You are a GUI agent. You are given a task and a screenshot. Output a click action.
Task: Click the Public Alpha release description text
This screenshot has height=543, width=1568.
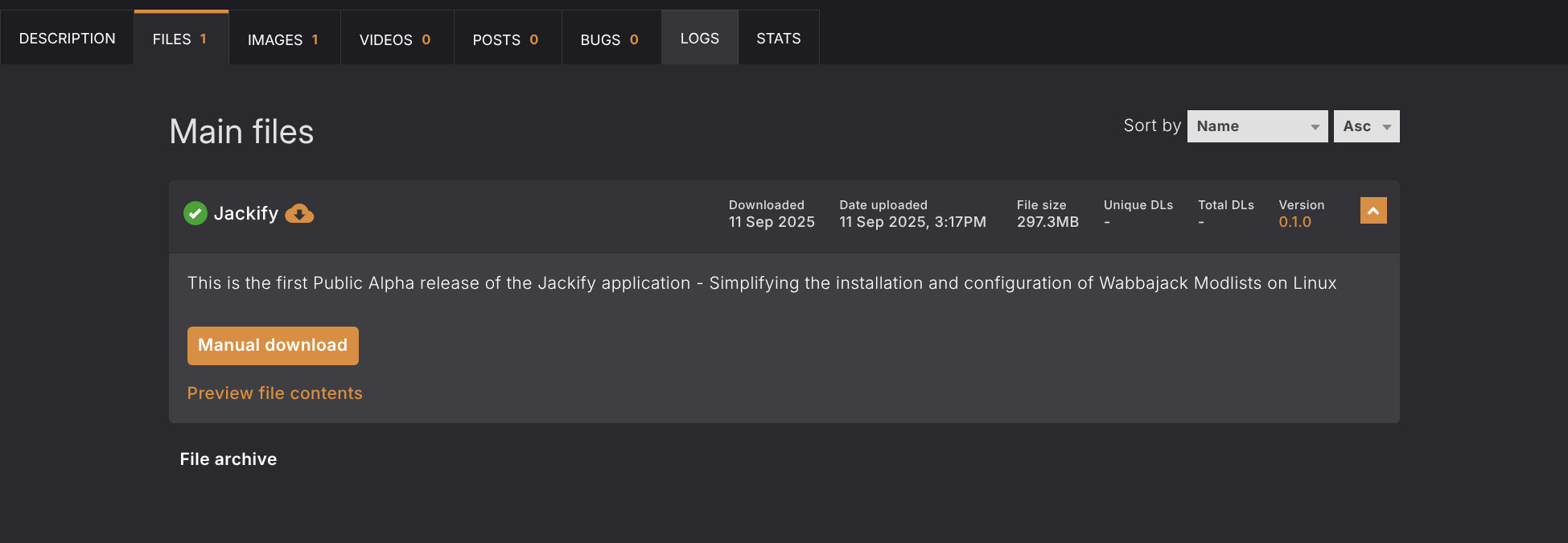[x=762, y=283]
